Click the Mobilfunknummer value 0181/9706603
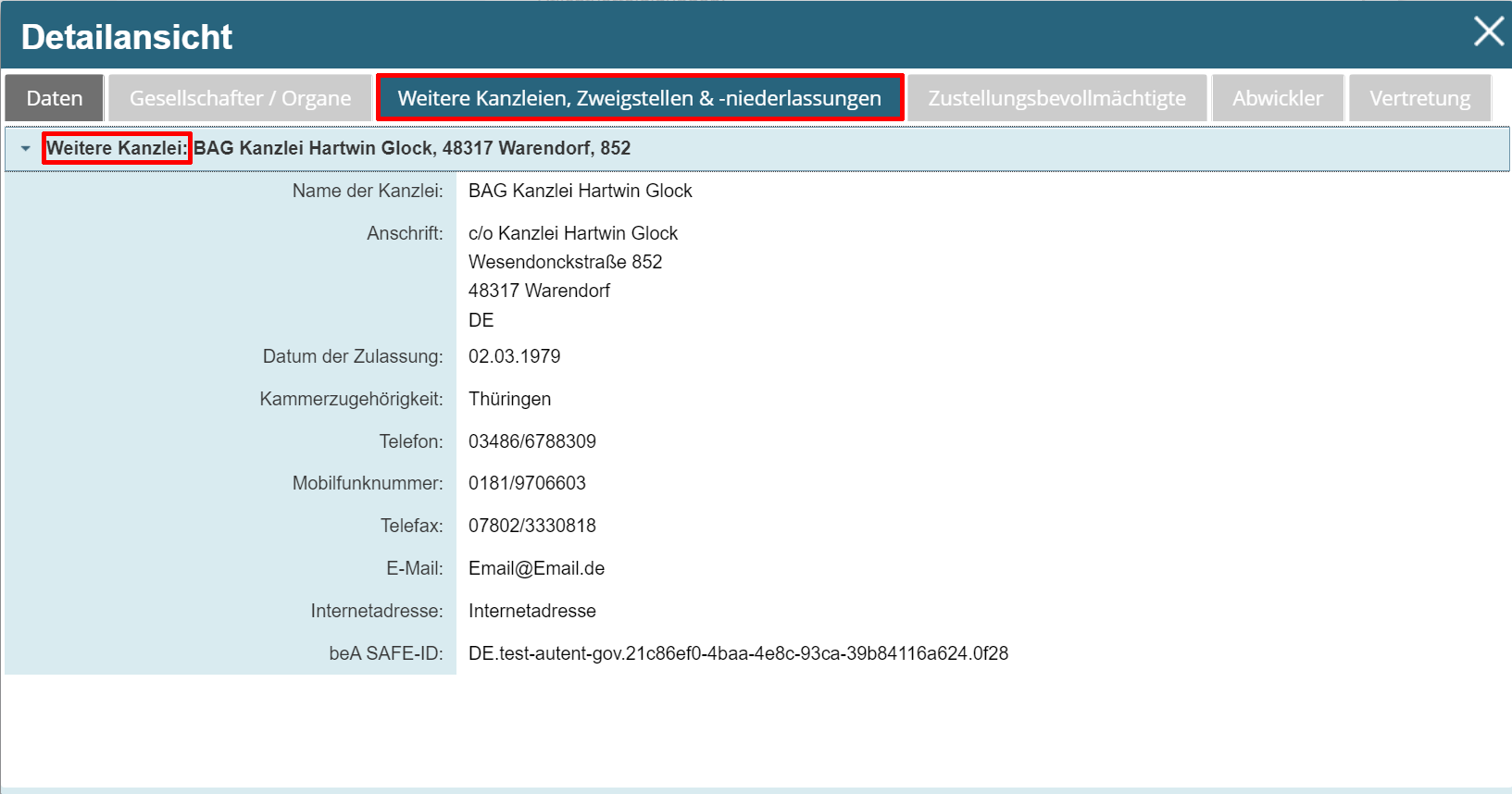The width and height of the screenshot is (1512, 794). (527, 483)
